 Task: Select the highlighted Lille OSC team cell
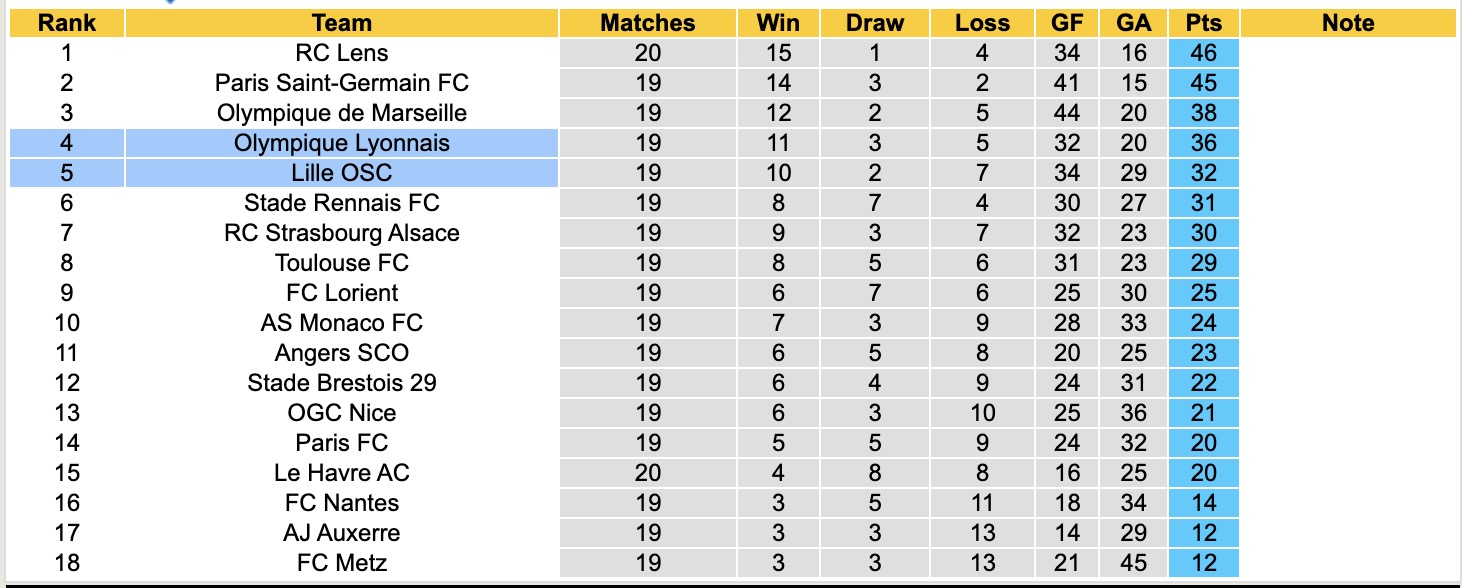[342, 173]
